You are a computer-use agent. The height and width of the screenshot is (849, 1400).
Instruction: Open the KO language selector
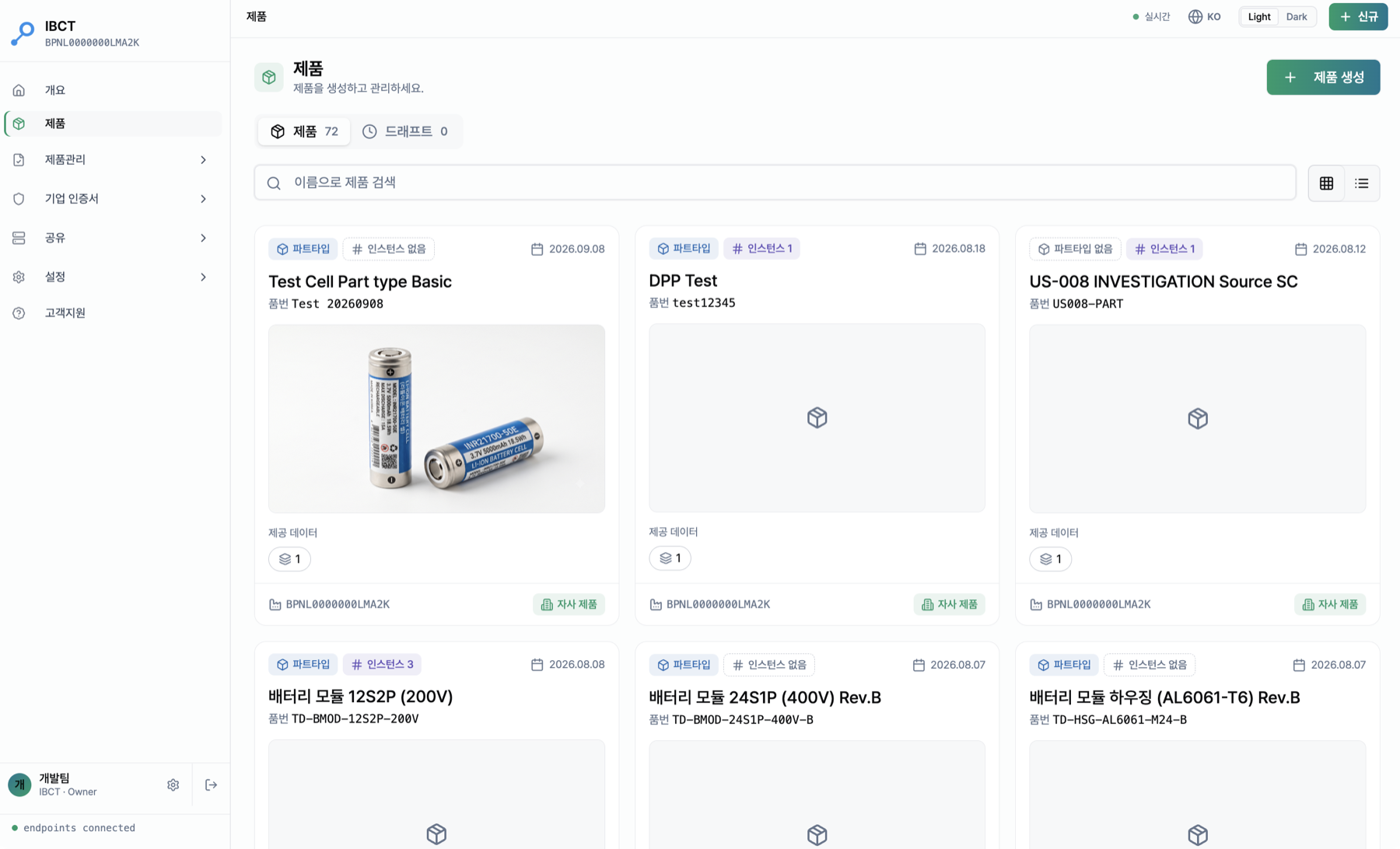1204,17
